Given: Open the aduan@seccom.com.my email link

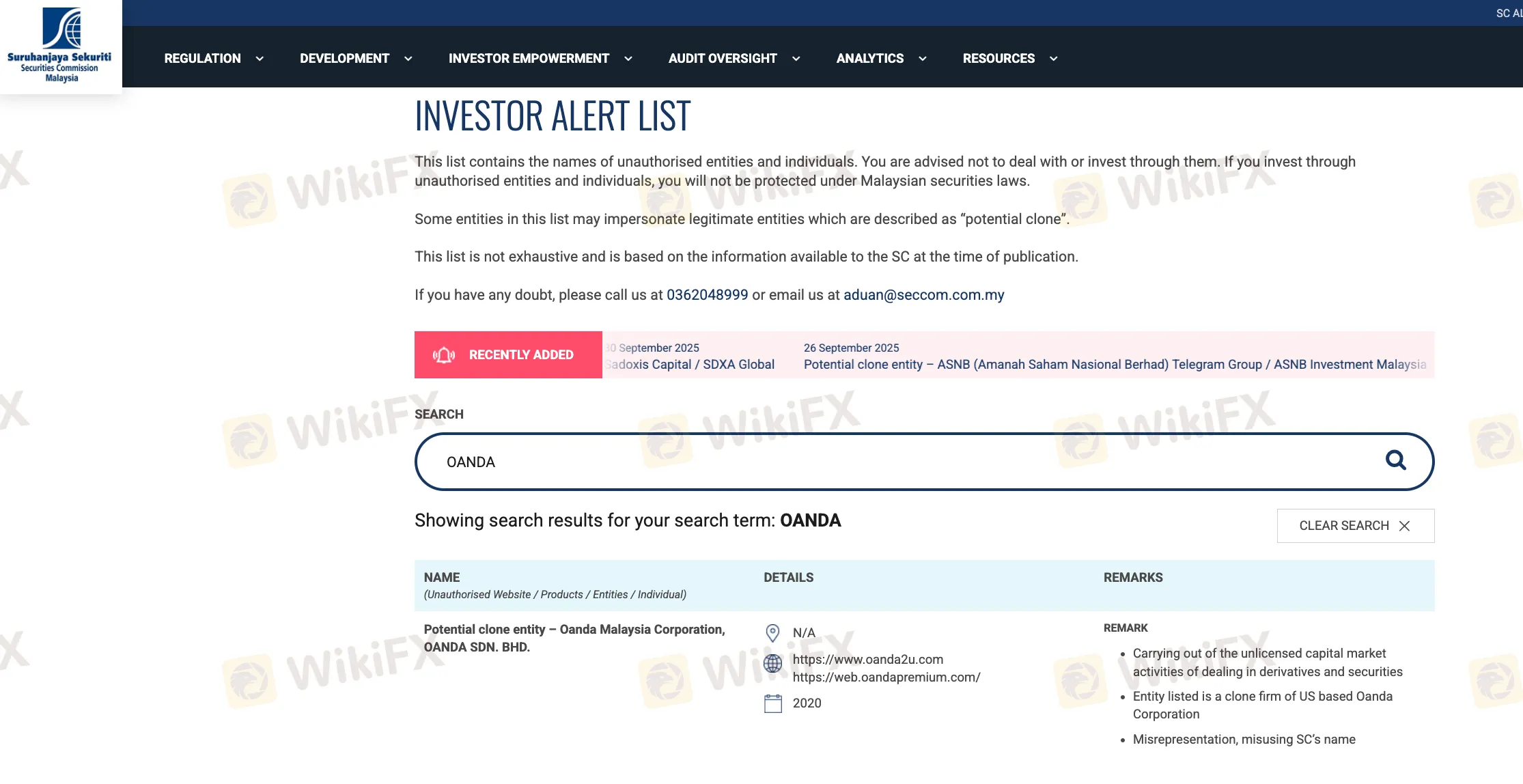Looking at the screenshot, I should (923, 295).
